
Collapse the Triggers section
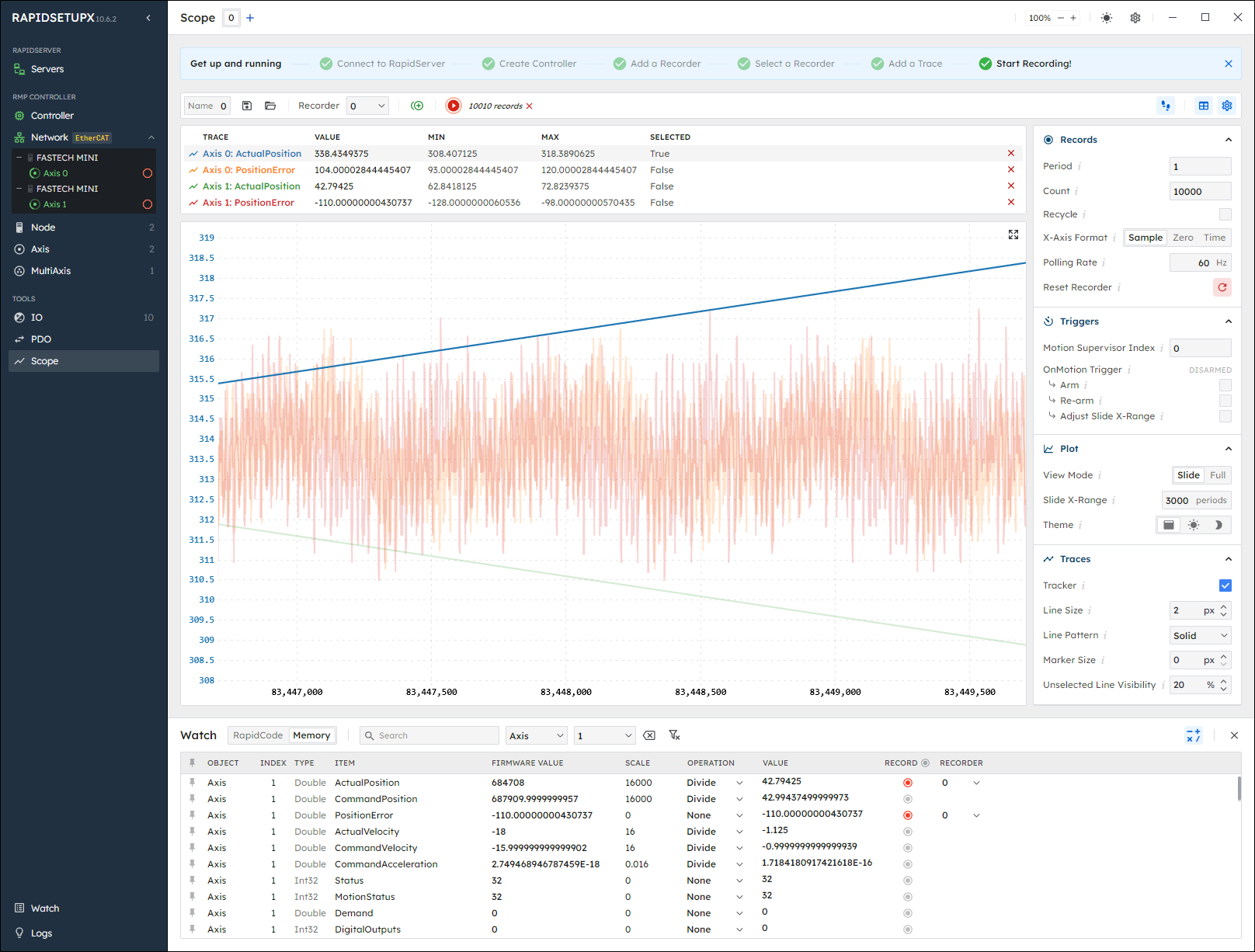click(x=1229, y=321)
